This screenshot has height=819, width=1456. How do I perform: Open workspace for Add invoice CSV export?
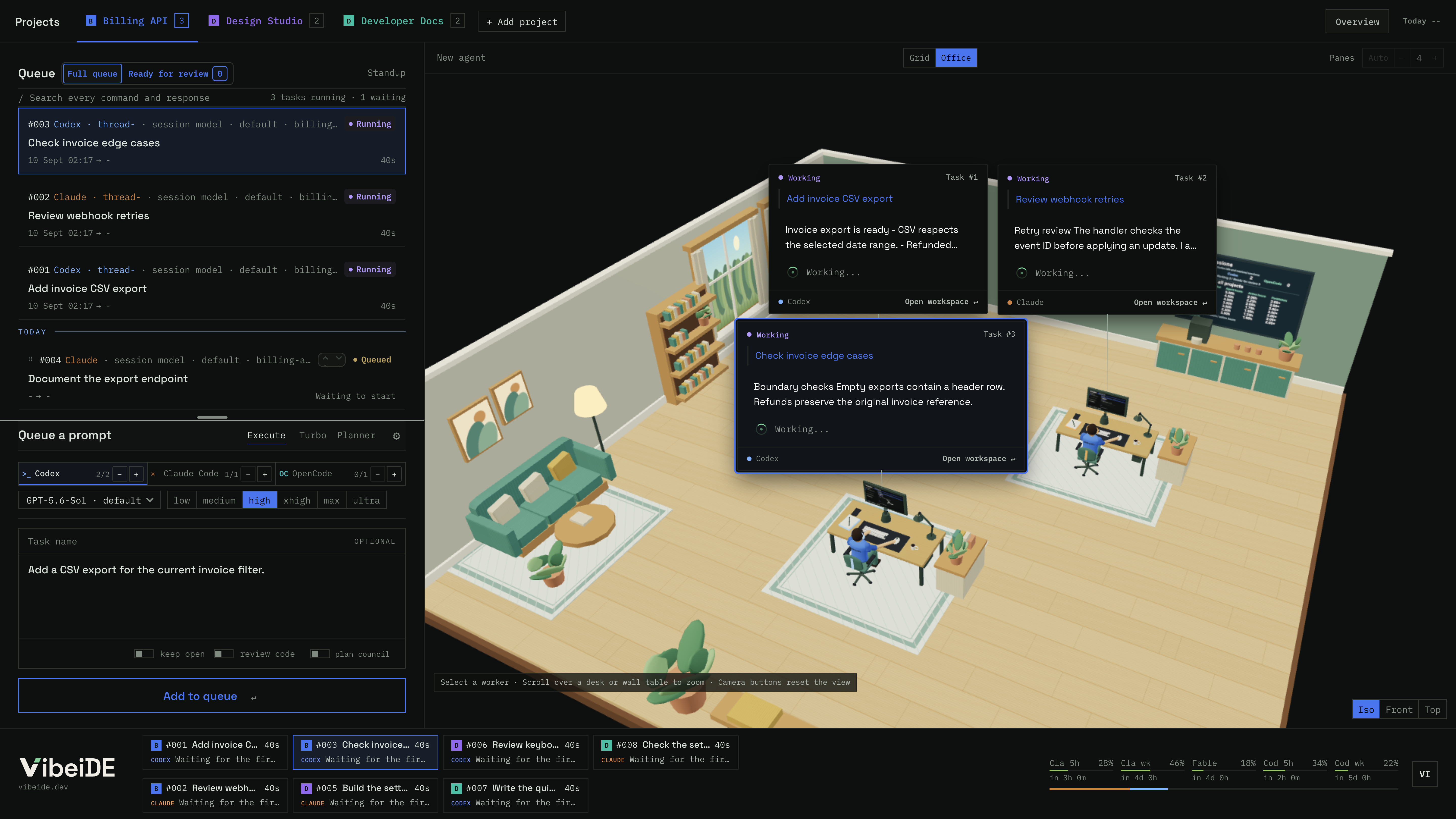click(x=941, y=302)
